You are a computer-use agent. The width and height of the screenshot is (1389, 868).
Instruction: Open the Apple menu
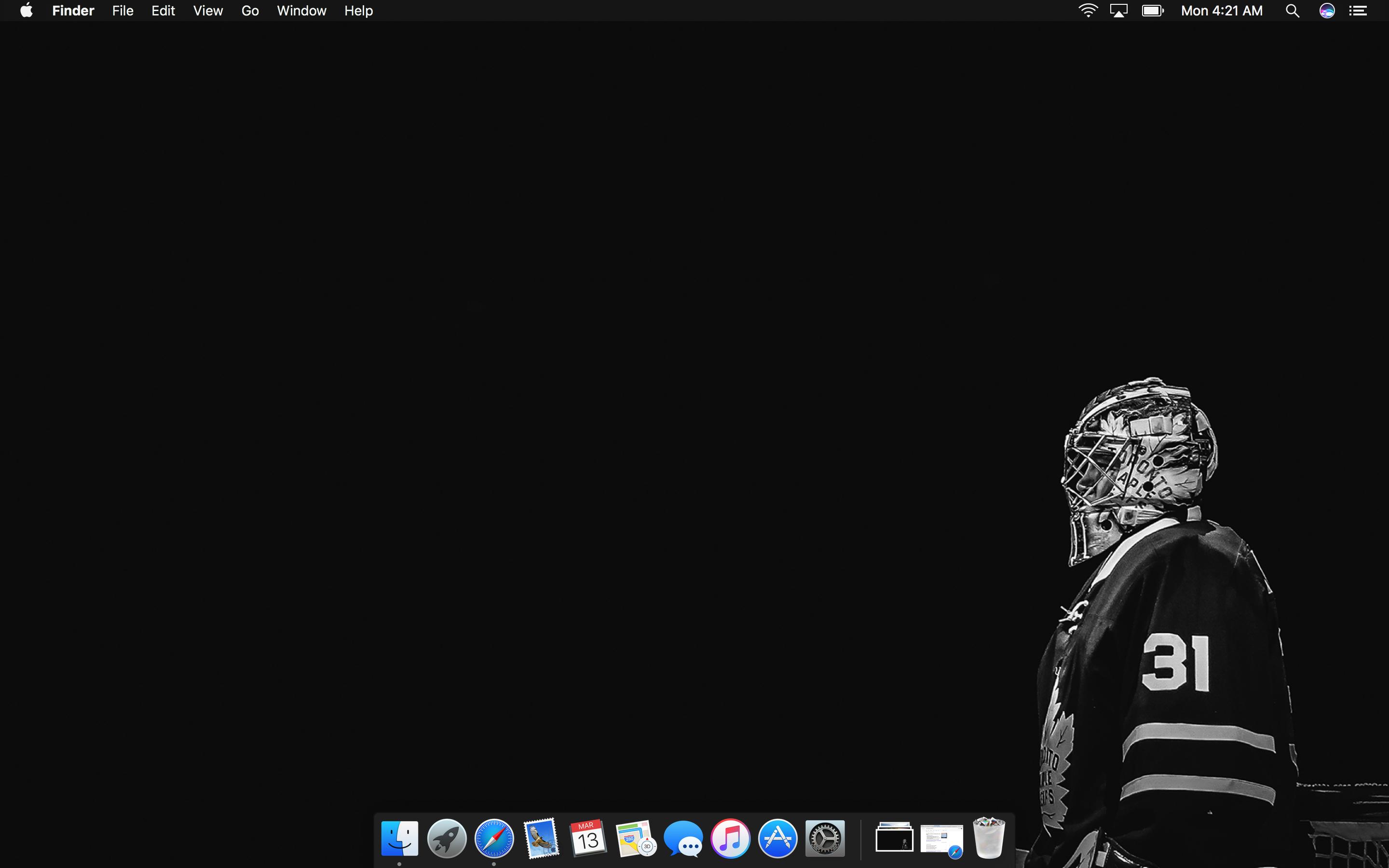click(27, 11)
